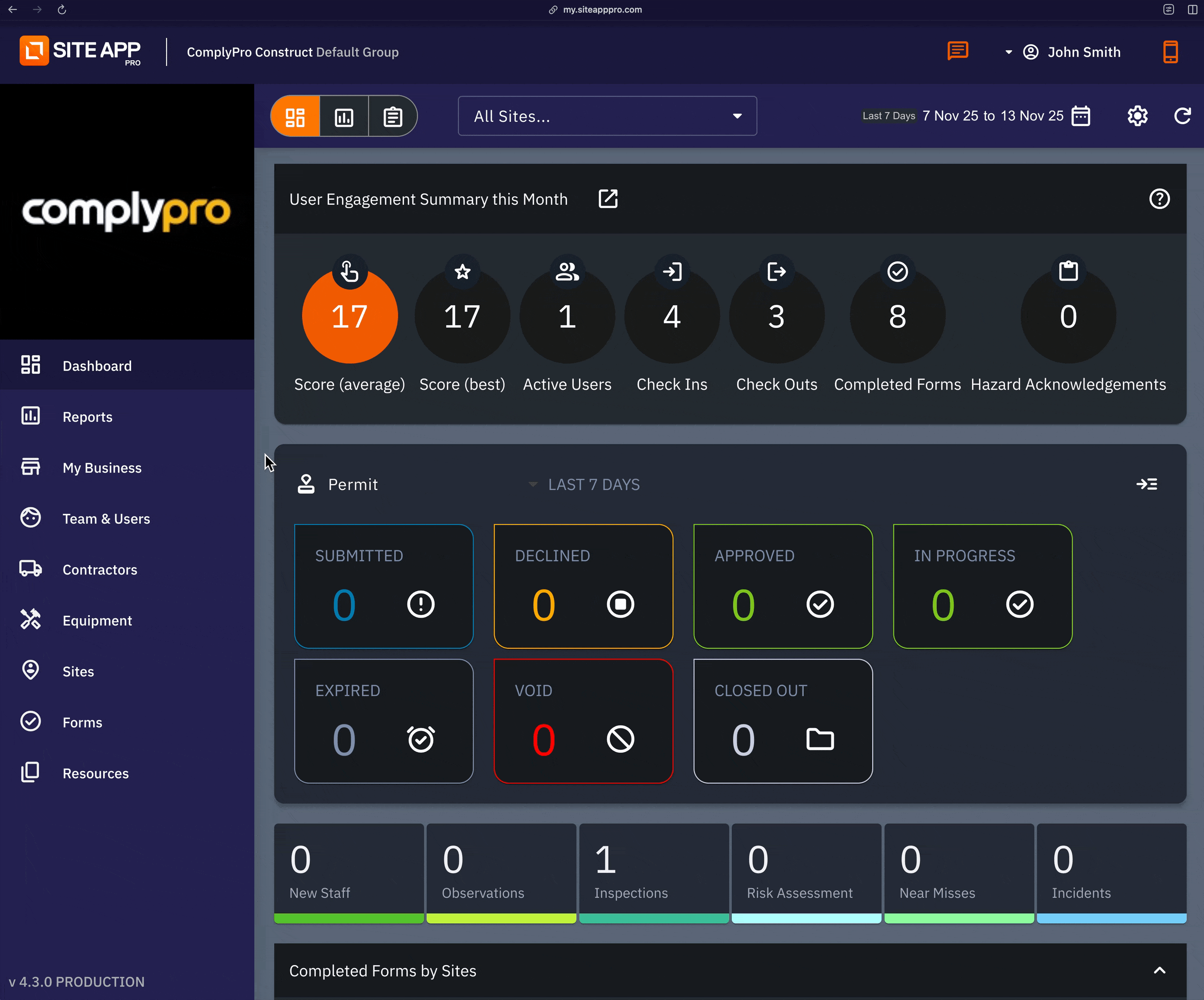This screenshot has width=1204, height=1000.
Task: Select the orange Score (average) circle
Action: pyautogui.click(x=350, y=316)
